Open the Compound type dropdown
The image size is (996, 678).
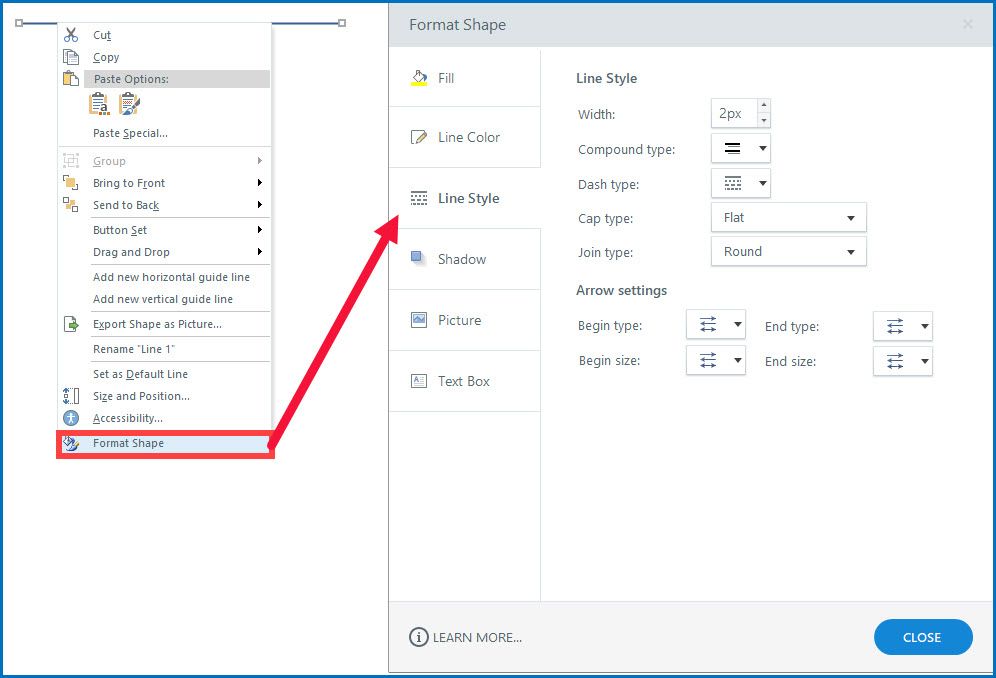coord(741,149)
